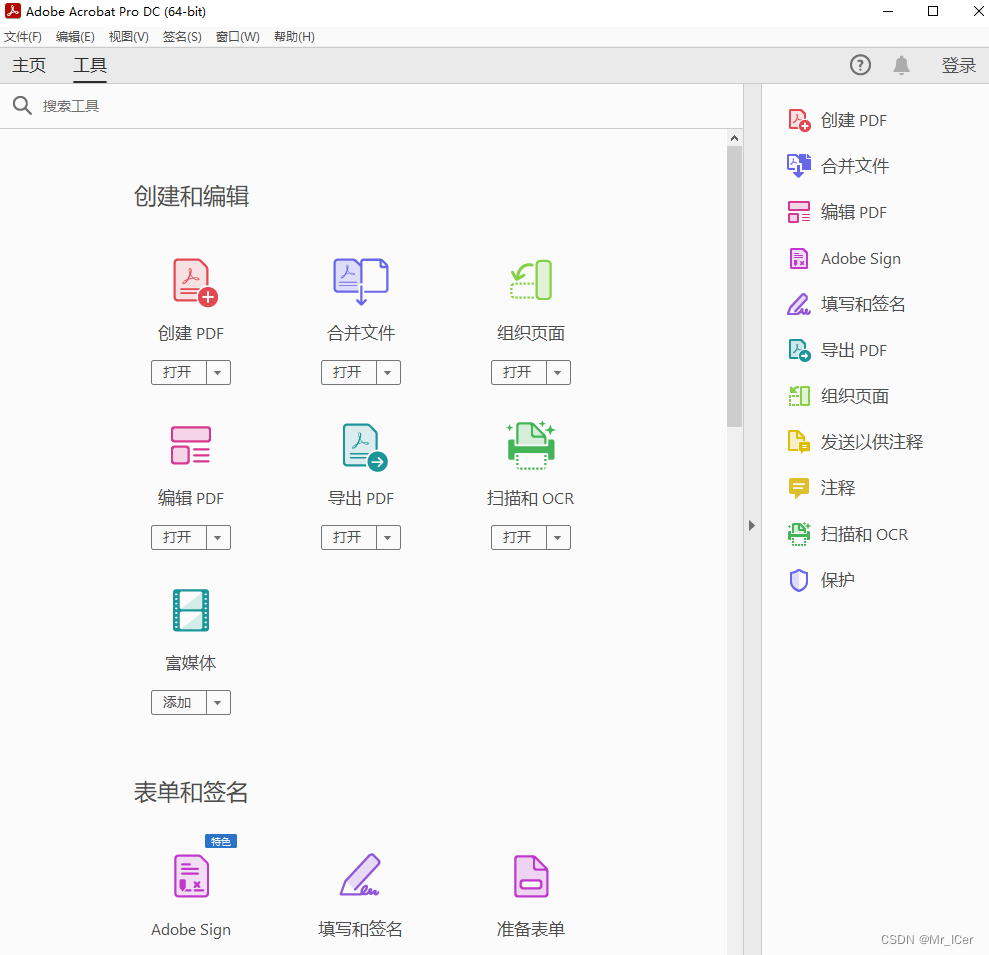Expand dropdown arrow next to 创建 PDF 打开

218,373
